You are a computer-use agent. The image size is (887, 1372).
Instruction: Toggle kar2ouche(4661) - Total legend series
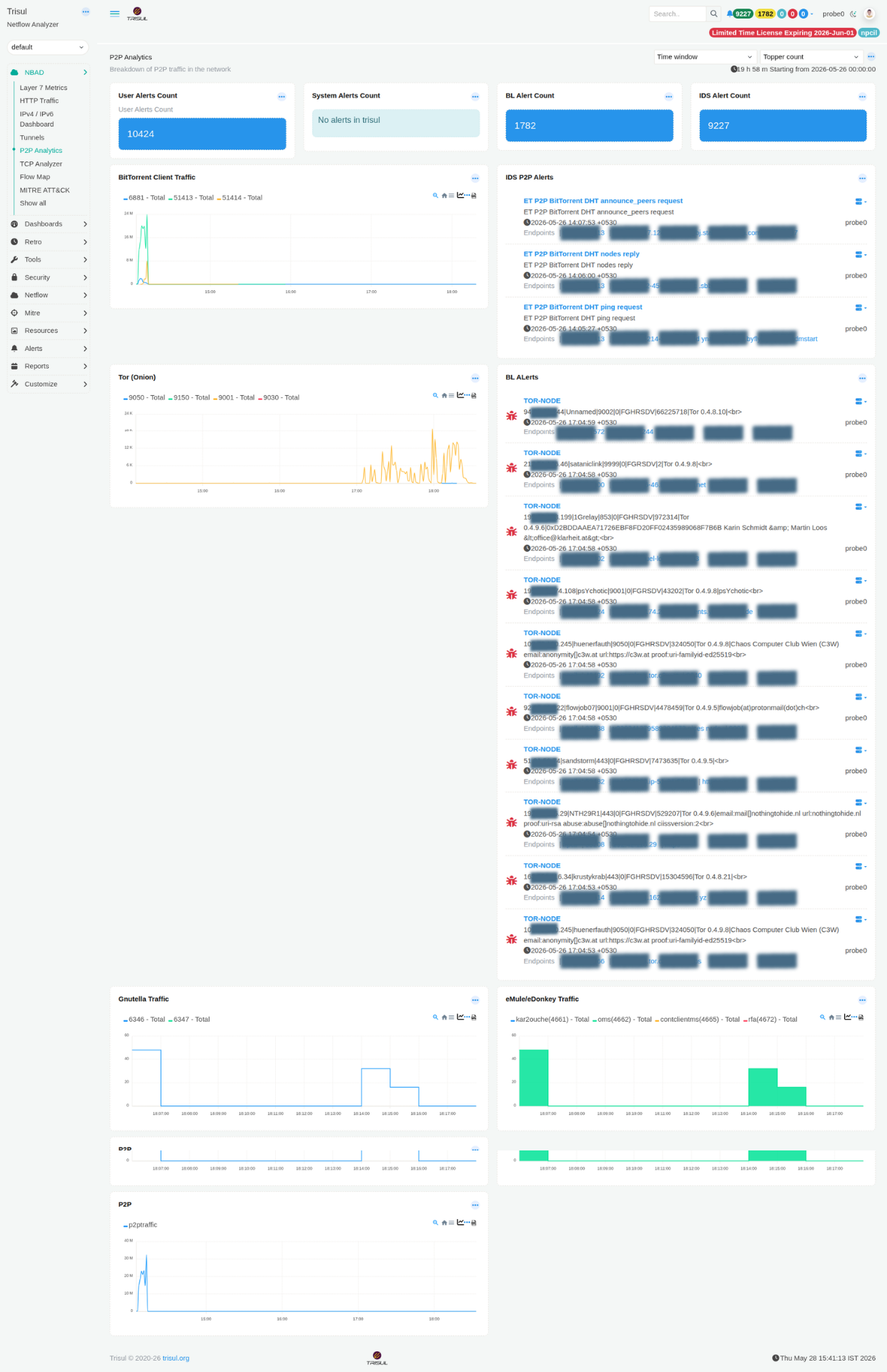coord(550,1020)
